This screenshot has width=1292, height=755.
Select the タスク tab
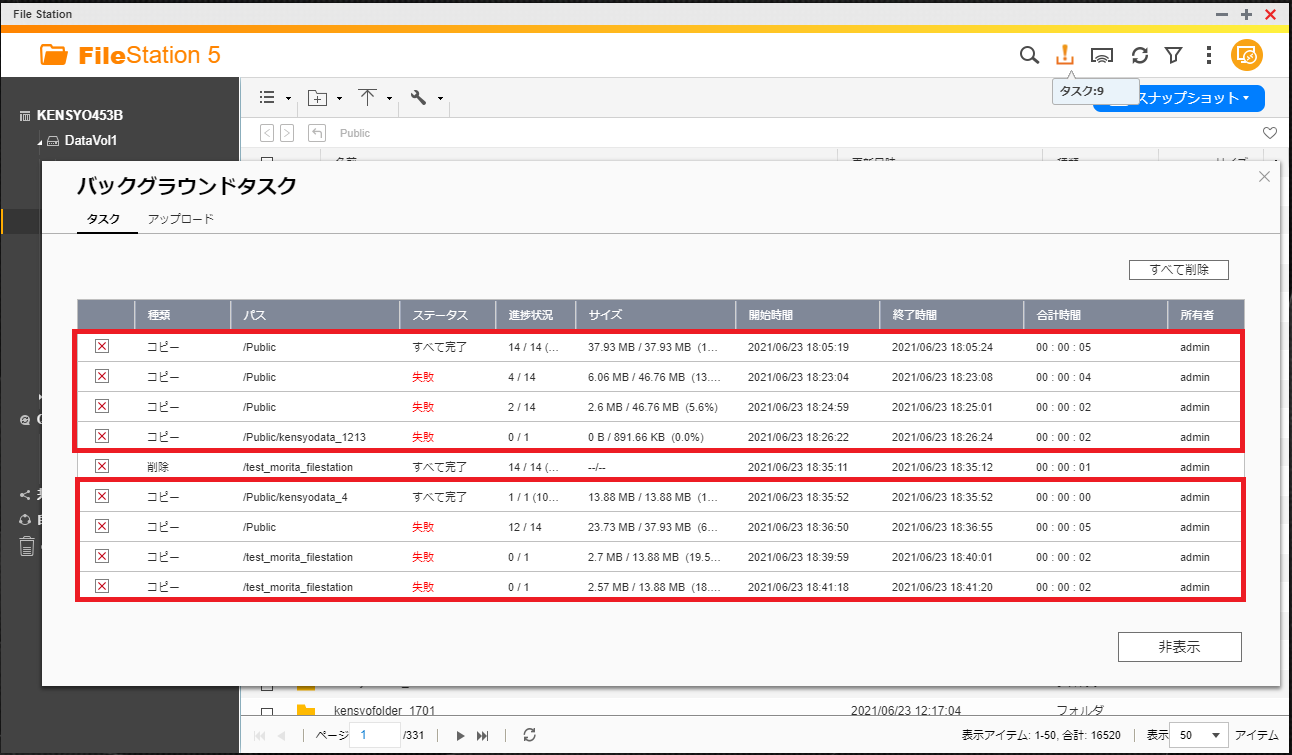(x=104, y=219)
